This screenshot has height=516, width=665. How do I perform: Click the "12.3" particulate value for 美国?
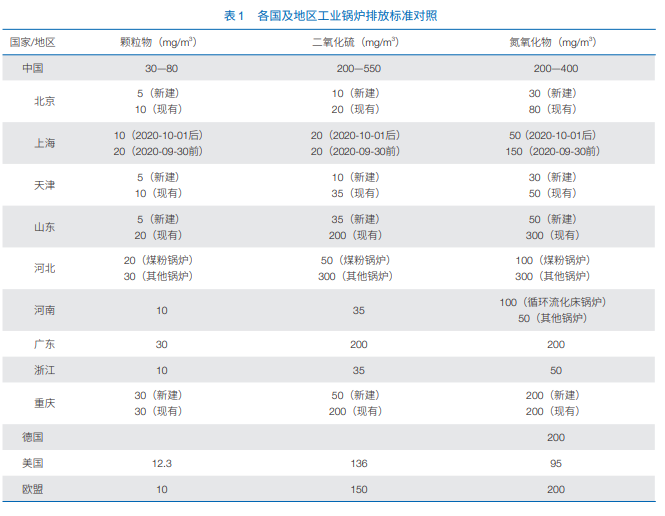coord(162,464)
